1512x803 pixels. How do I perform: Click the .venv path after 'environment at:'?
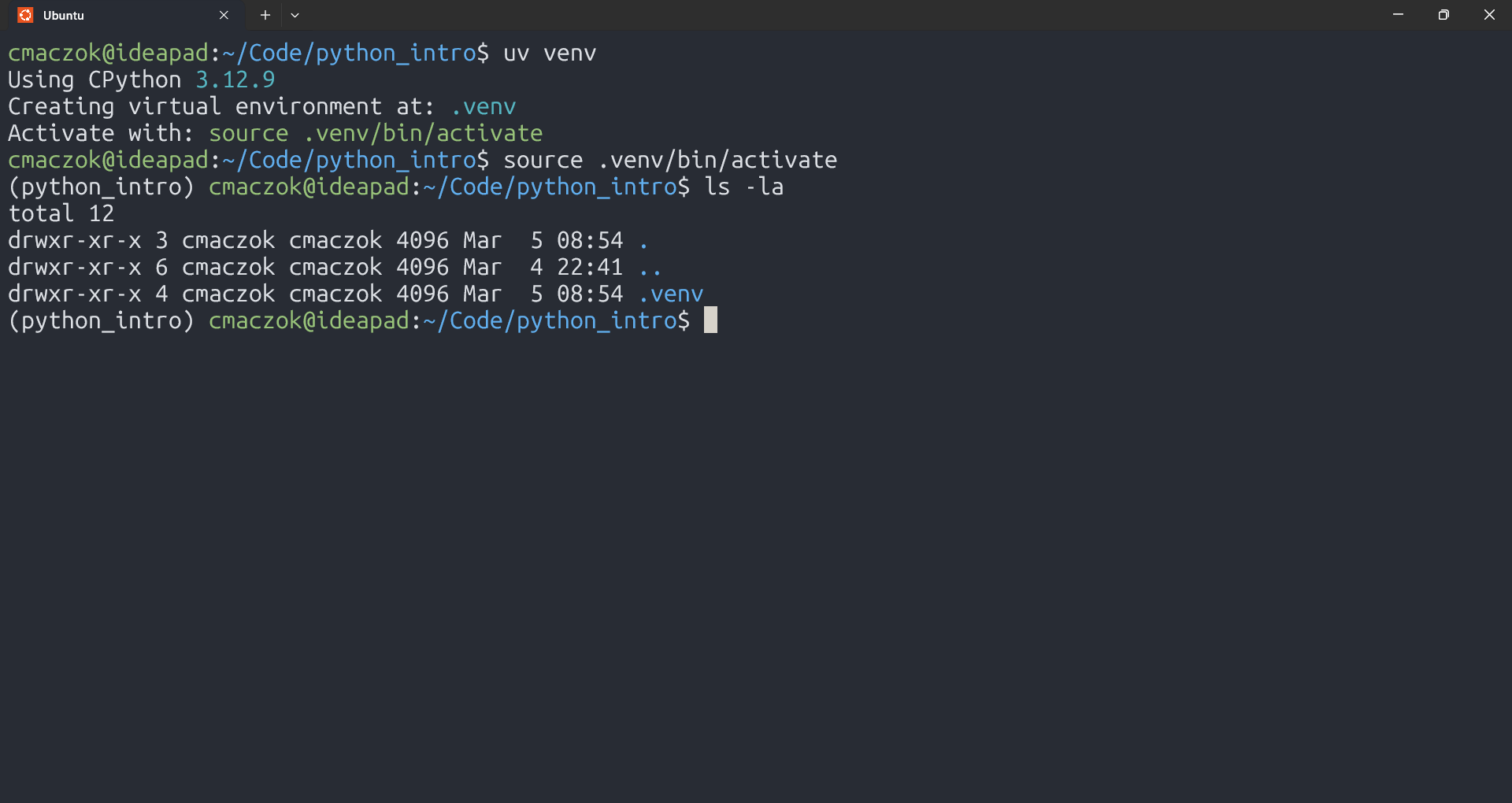coord(483,106)
